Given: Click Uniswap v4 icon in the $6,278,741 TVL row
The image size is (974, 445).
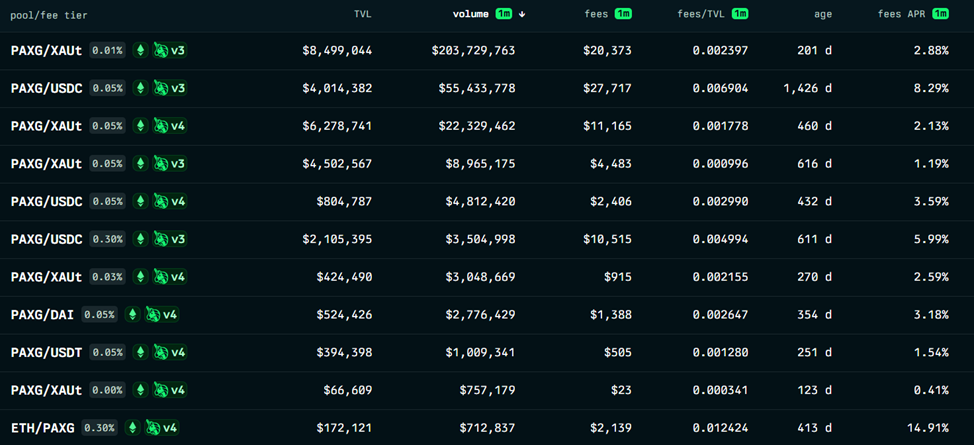Looking at the screenshot, I should click(x=162, y=126).
